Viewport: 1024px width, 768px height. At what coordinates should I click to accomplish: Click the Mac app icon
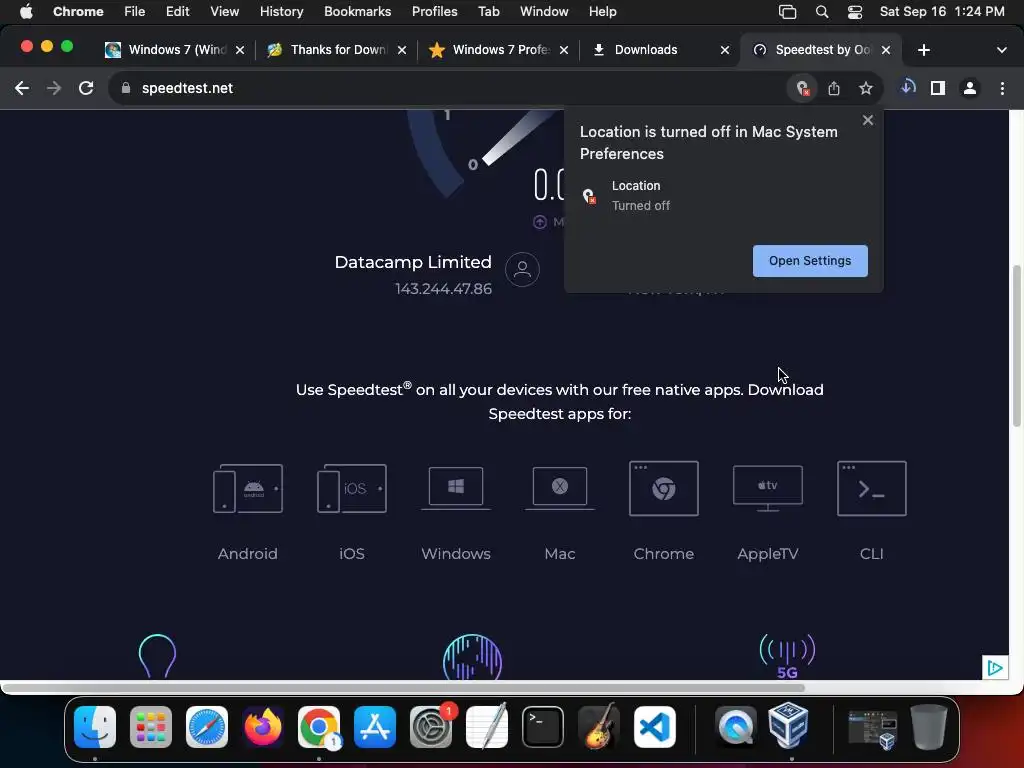click(560, 488)
